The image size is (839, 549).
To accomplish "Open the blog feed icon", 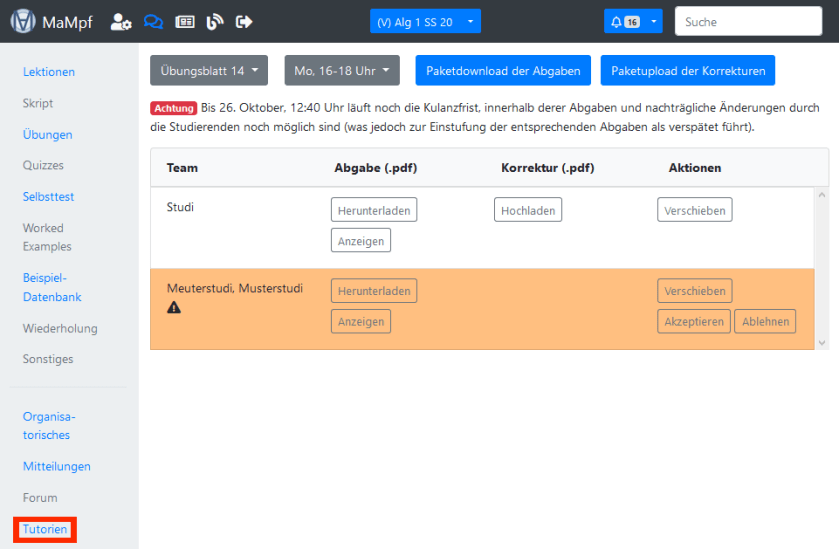I will coord(214,22).
